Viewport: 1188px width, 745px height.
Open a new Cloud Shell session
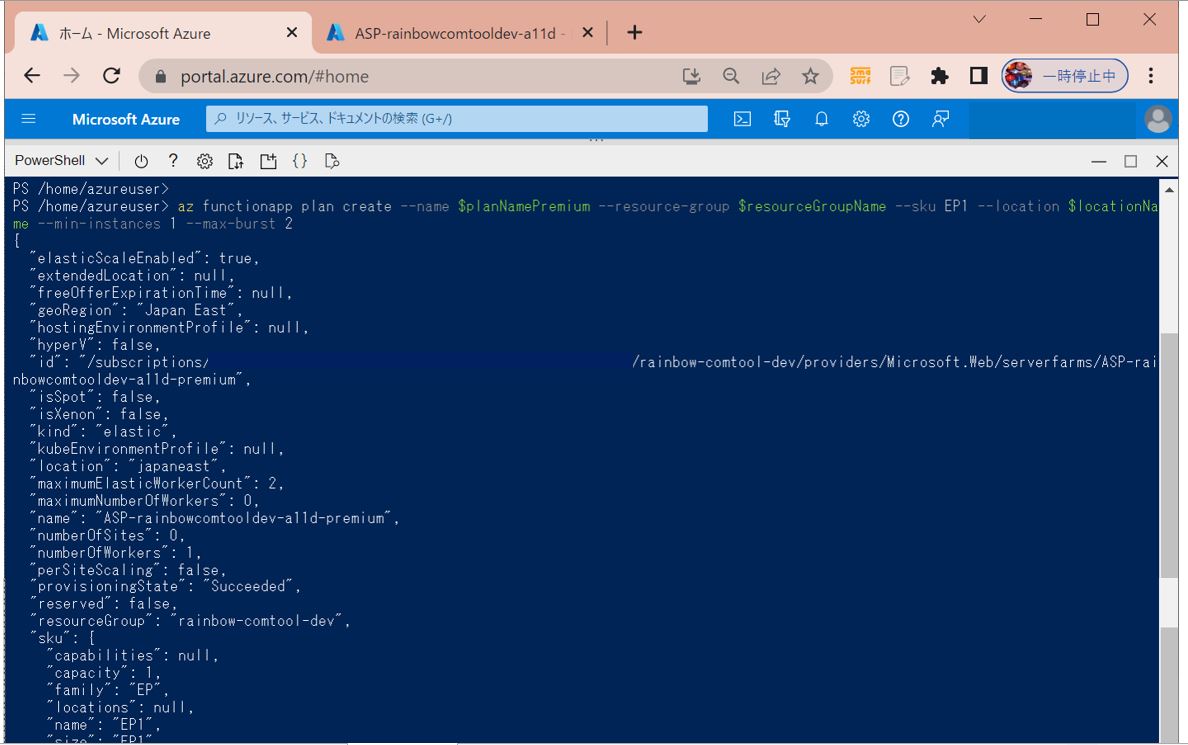[268, 161]
